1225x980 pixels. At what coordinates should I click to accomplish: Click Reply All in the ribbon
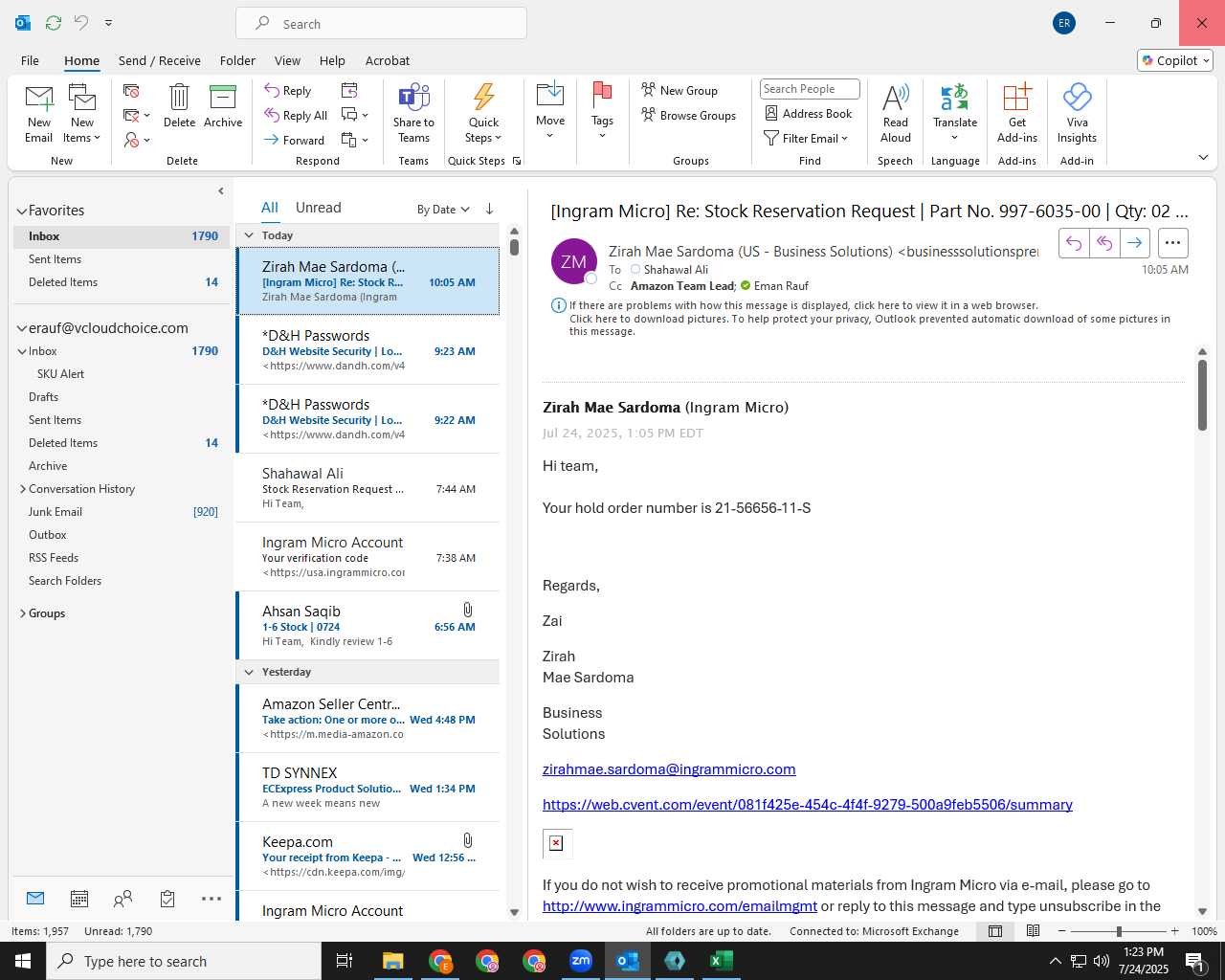click(296, 115)
